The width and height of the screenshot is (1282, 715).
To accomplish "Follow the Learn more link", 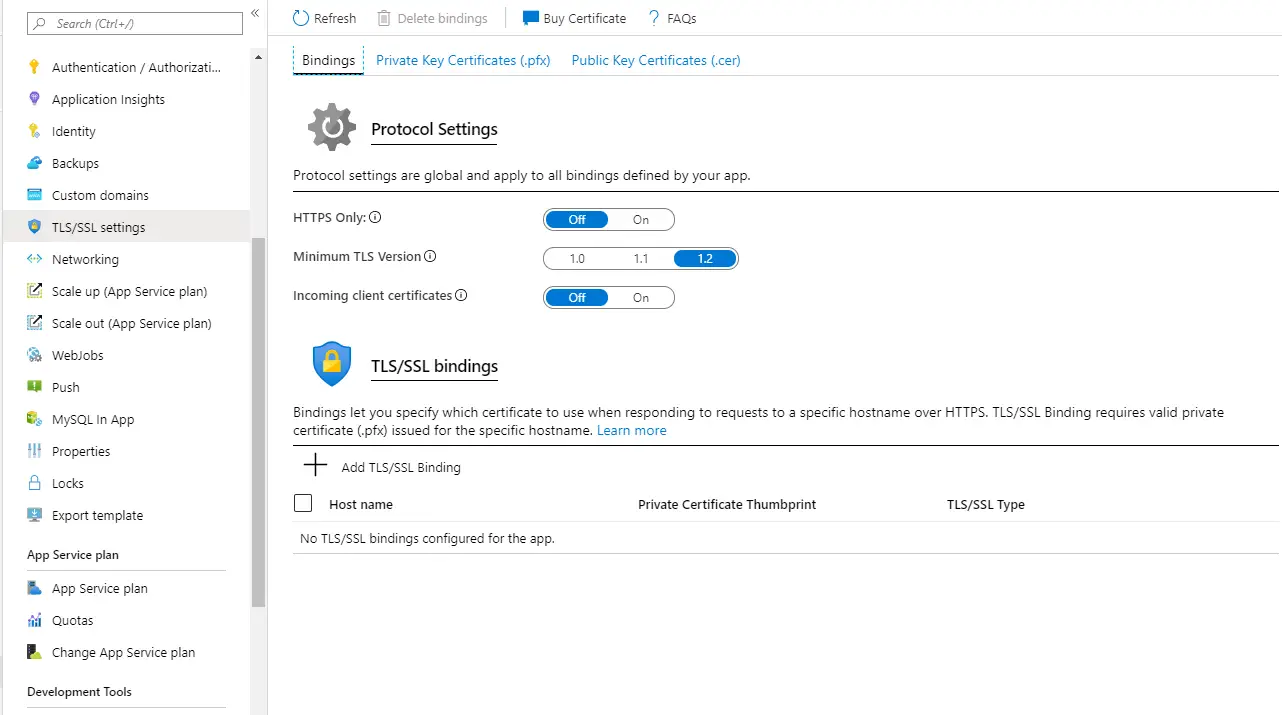I will 631,430.
